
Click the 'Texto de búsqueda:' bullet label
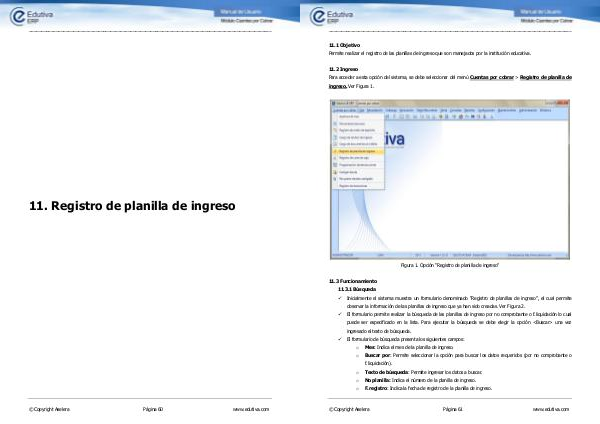(x=387, y=372)
